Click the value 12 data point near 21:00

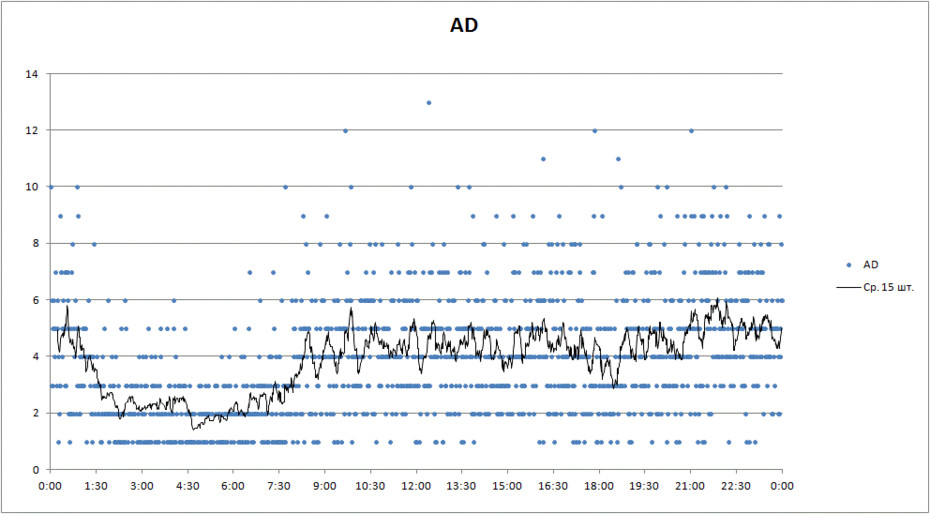coord(691,130)
